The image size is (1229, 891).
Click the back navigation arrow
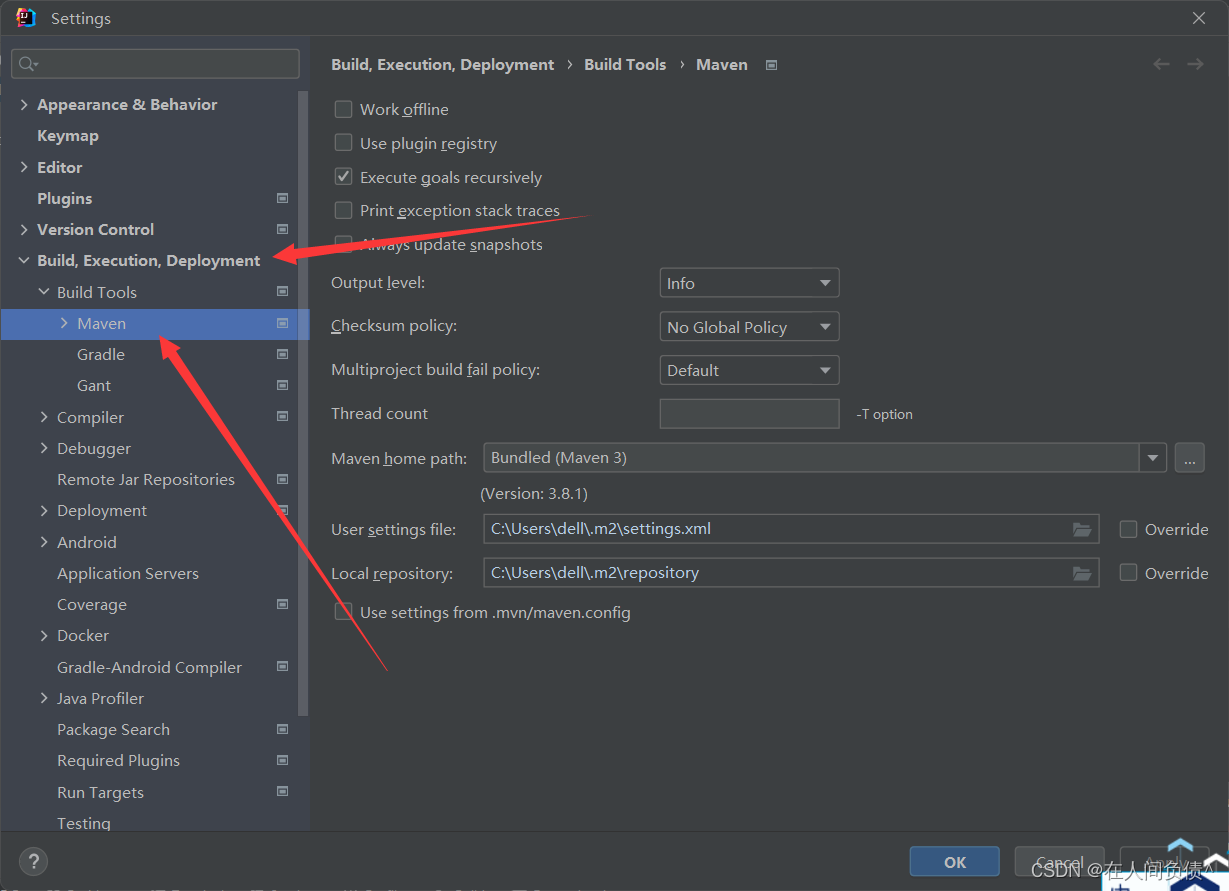click(1161, 64)
